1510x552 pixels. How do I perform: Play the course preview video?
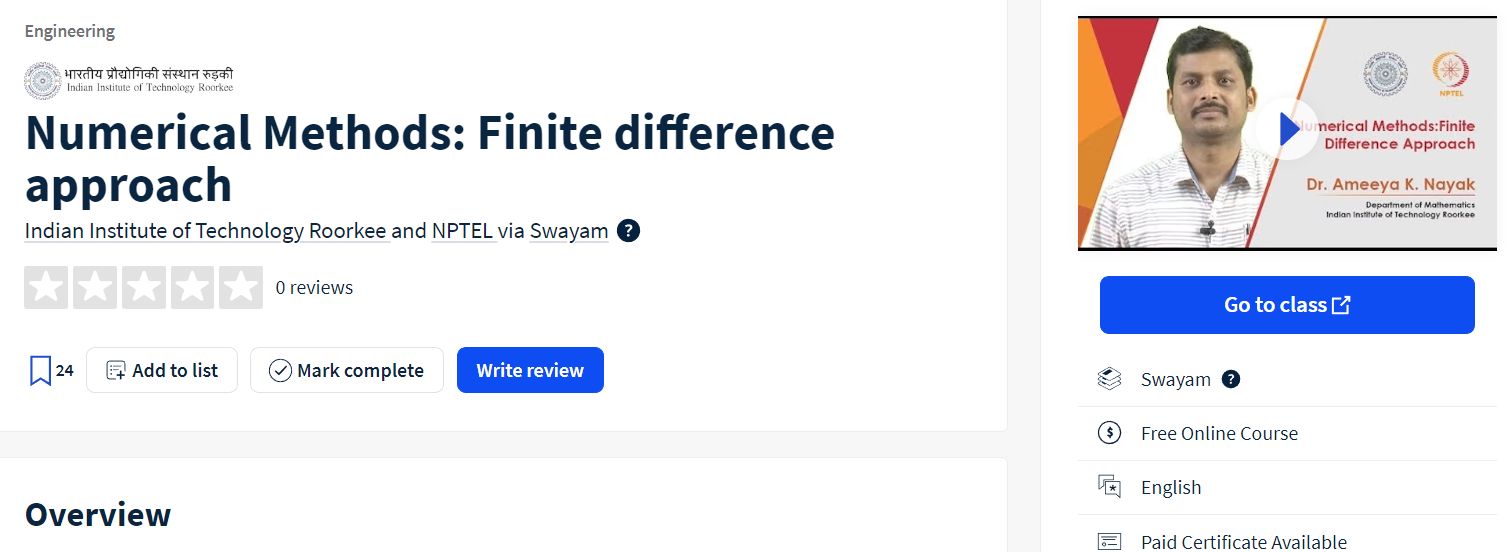coord(1286,129)
